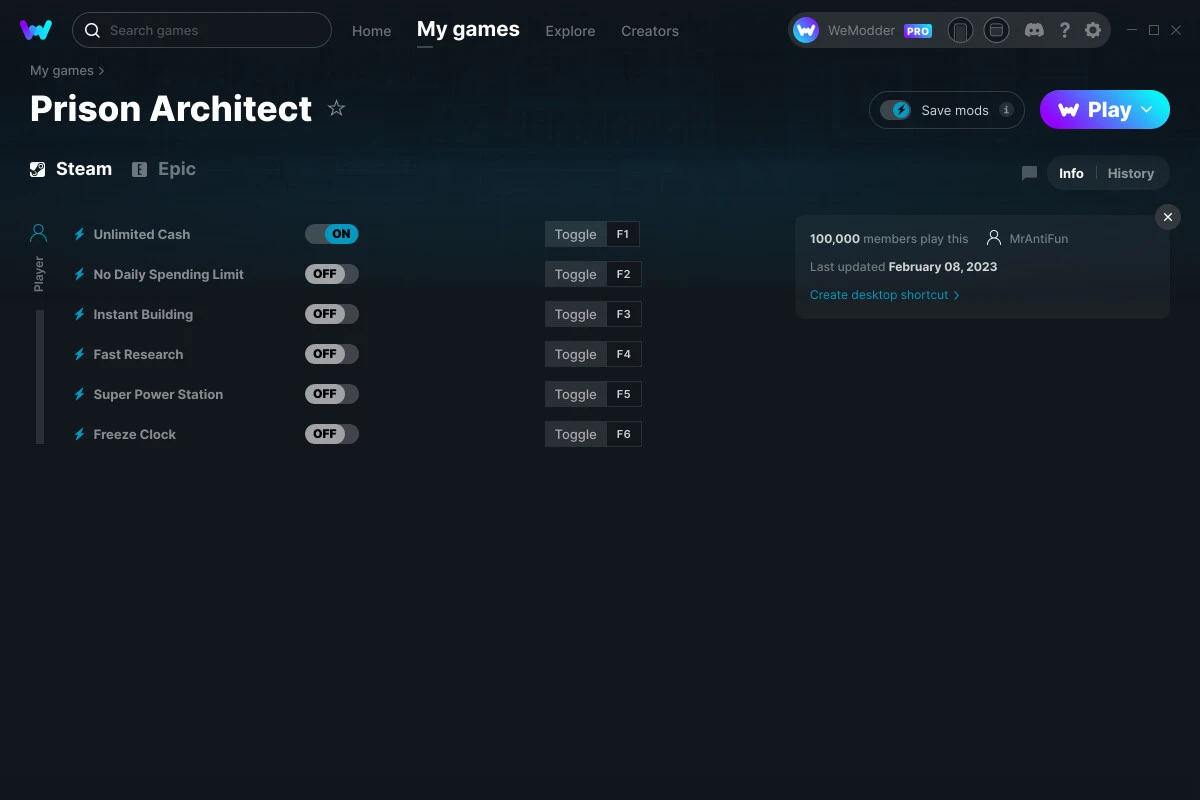
Task: Toggle the Save mods switch
Action: (895, 110)
